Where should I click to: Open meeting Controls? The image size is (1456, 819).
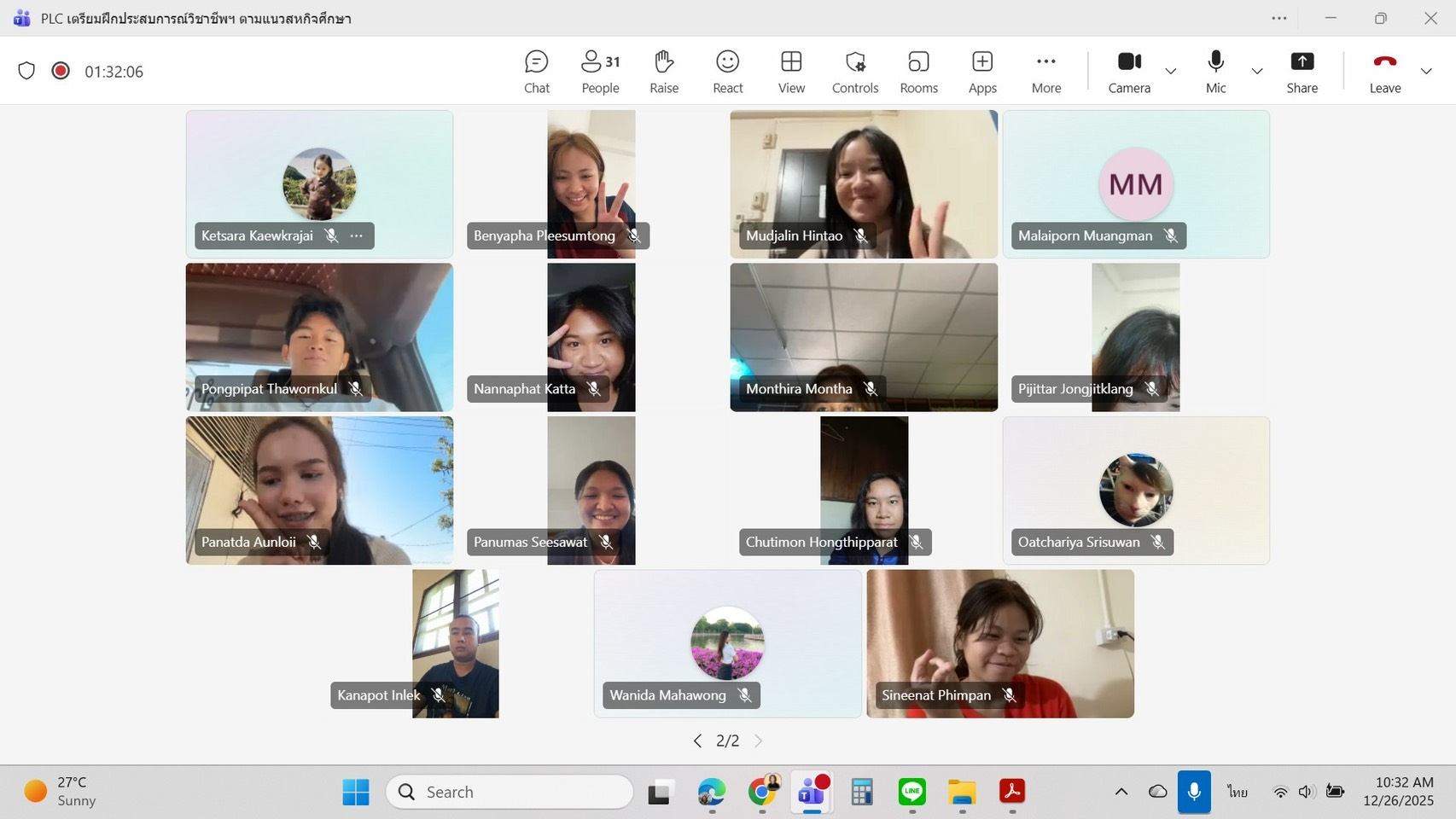[x=854, y=72]
